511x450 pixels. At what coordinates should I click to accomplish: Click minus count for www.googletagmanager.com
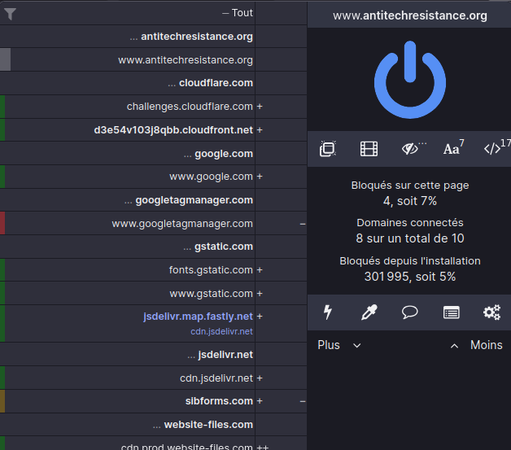point(302,224)
